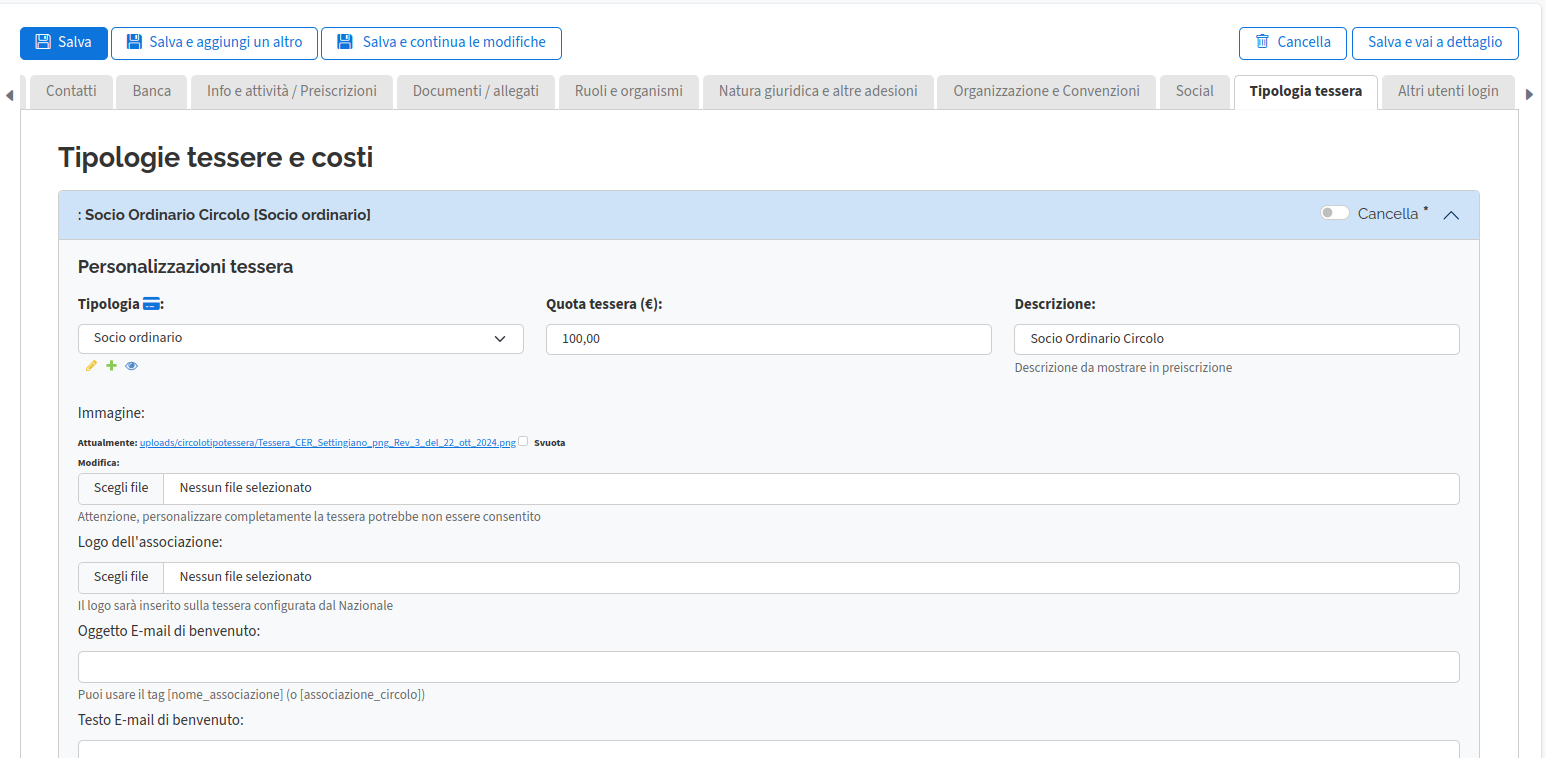This screenshot has height=758, width=1546.
Task: Click the card icon beside Tipologia label
Action: [x=151, y=304]
